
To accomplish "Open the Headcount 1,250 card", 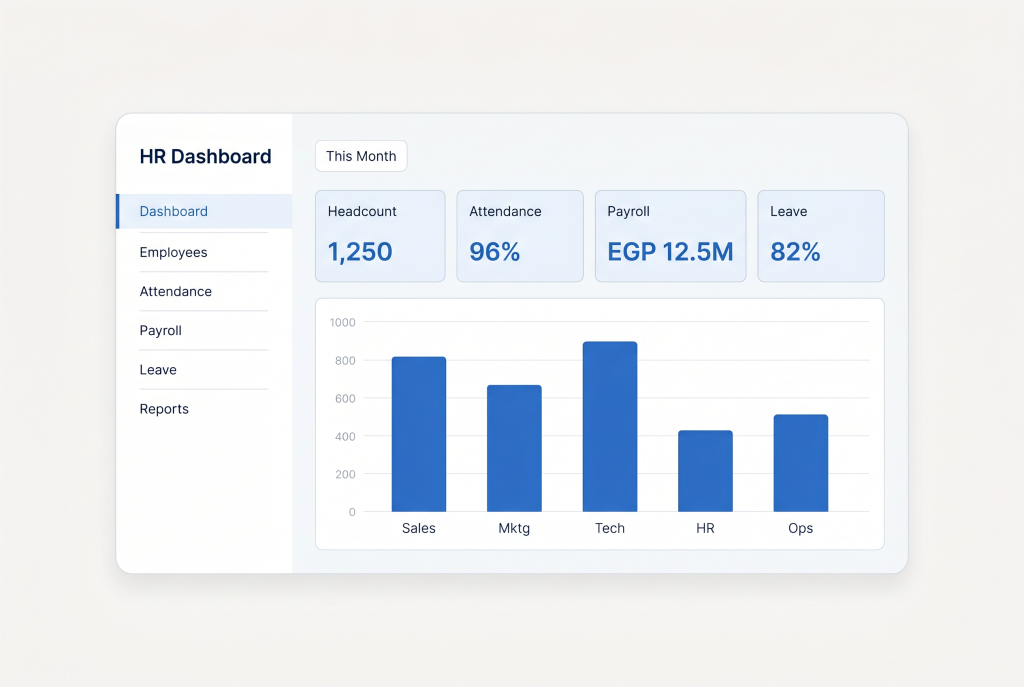I will pyautogui.click(x=380, y=236).
